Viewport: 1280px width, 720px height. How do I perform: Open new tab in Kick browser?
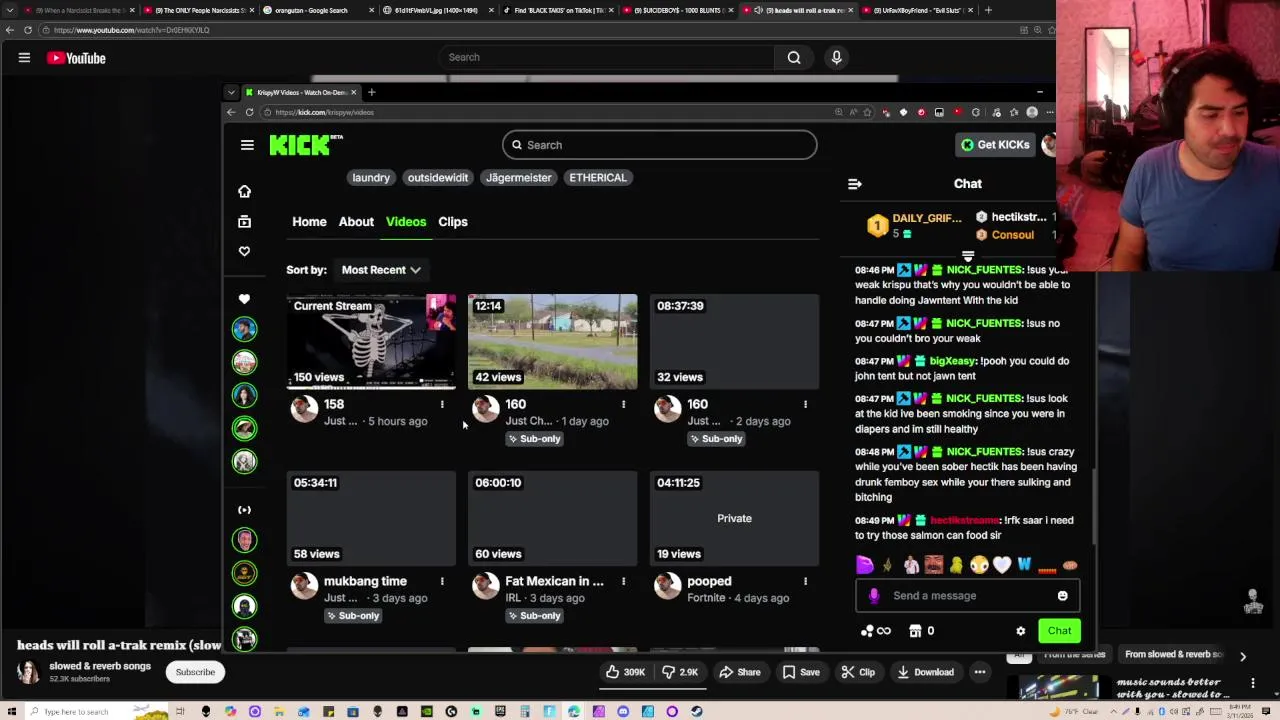(x=371, y=92)
